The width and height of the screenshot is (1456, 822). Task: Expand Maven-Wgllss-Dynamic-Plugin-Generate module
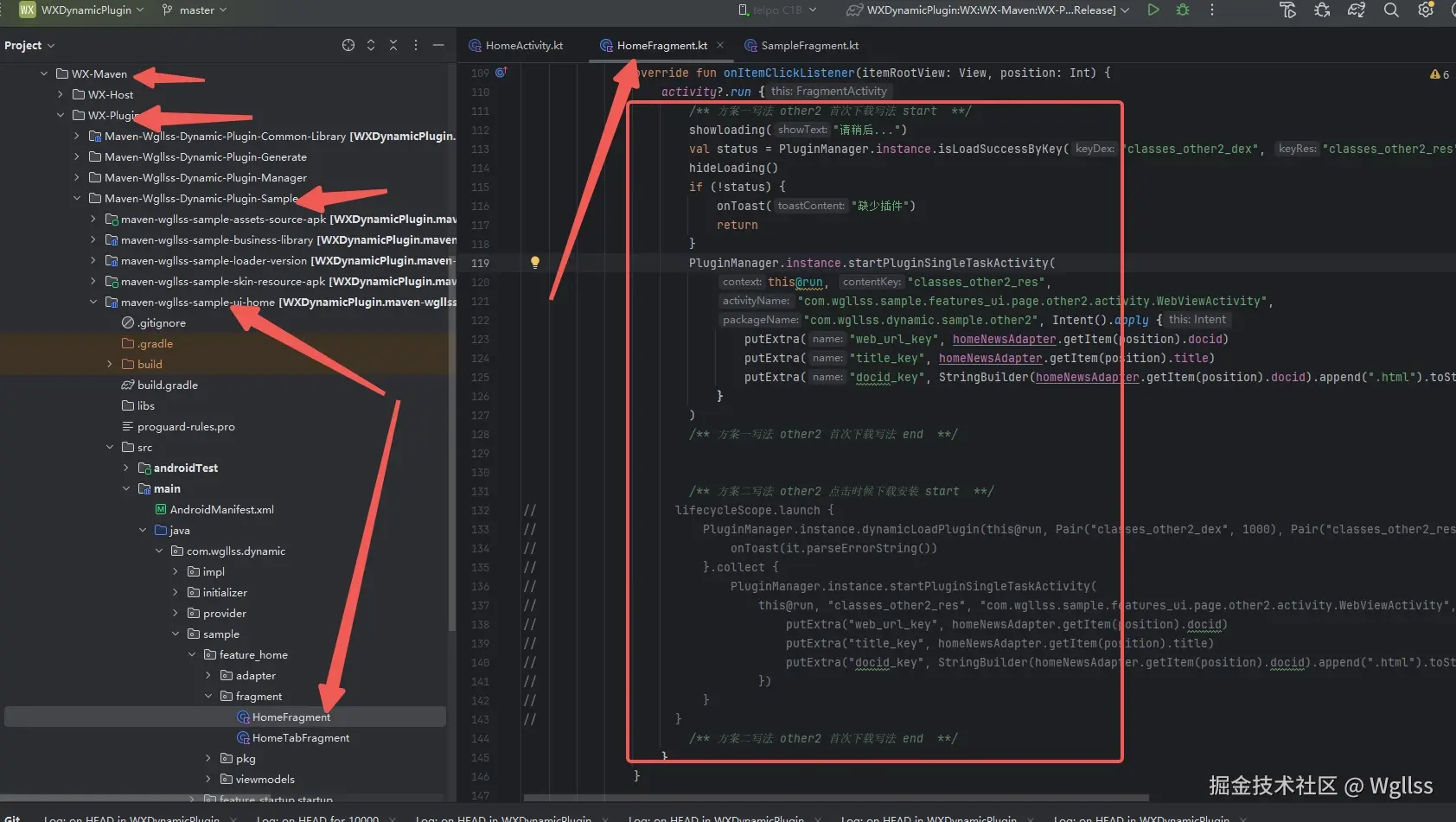tap(77, 156)
